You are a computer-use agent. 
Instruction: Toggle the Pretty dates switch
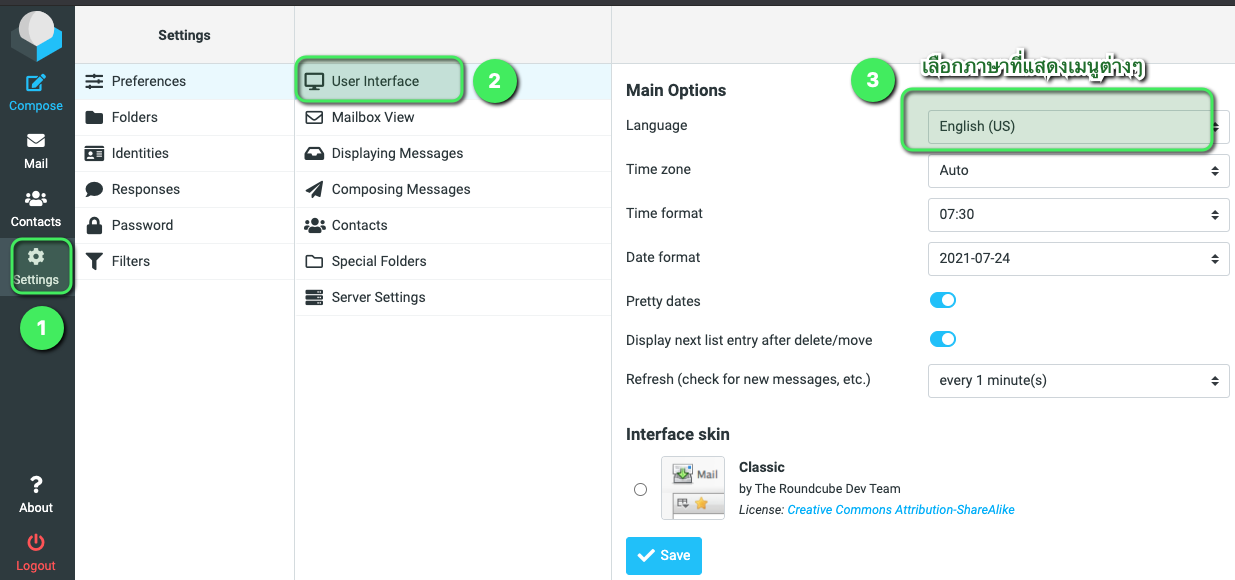(943, 301)
